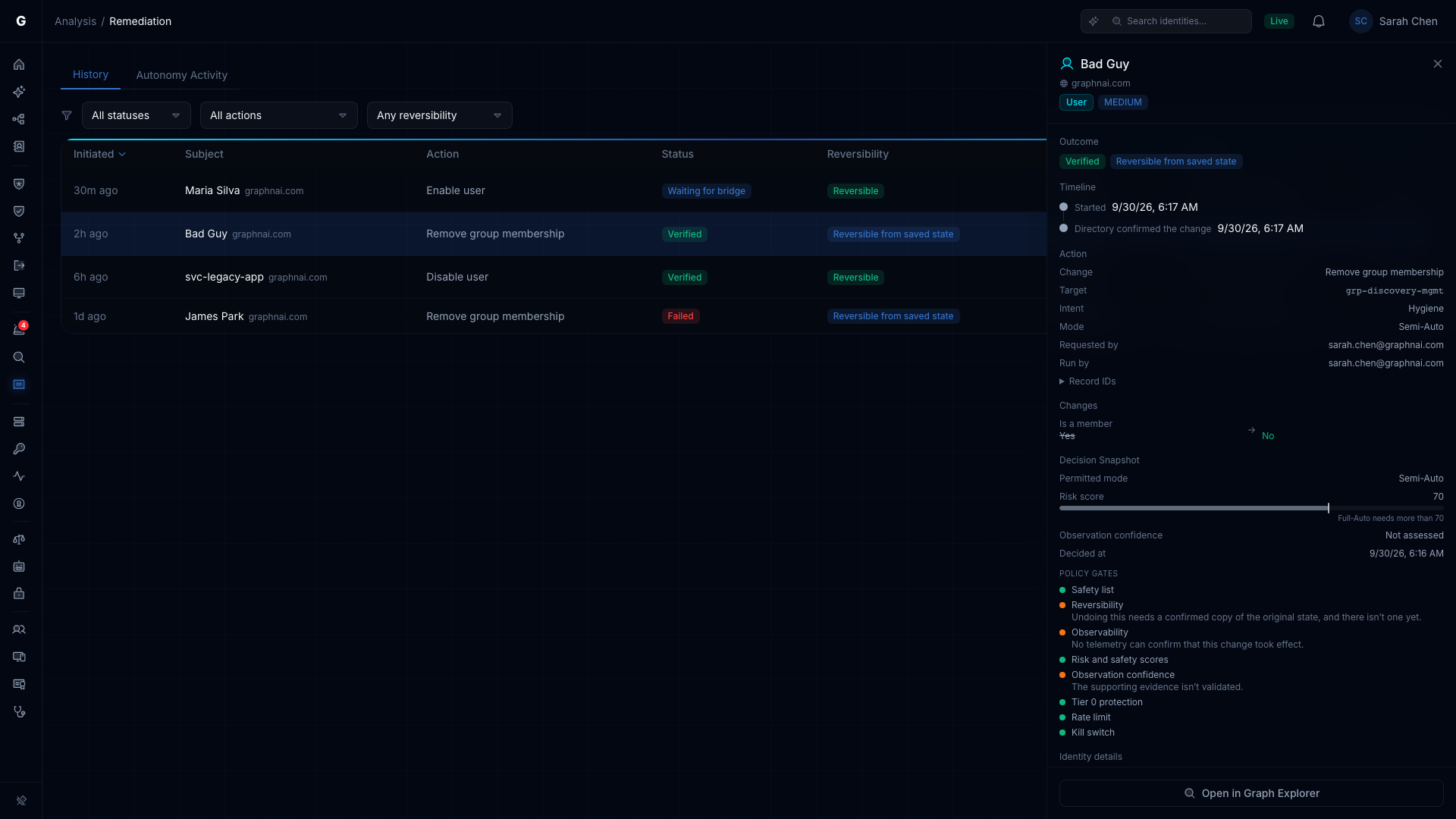Open the All statuses dropdown

click(x=136, y=115)
